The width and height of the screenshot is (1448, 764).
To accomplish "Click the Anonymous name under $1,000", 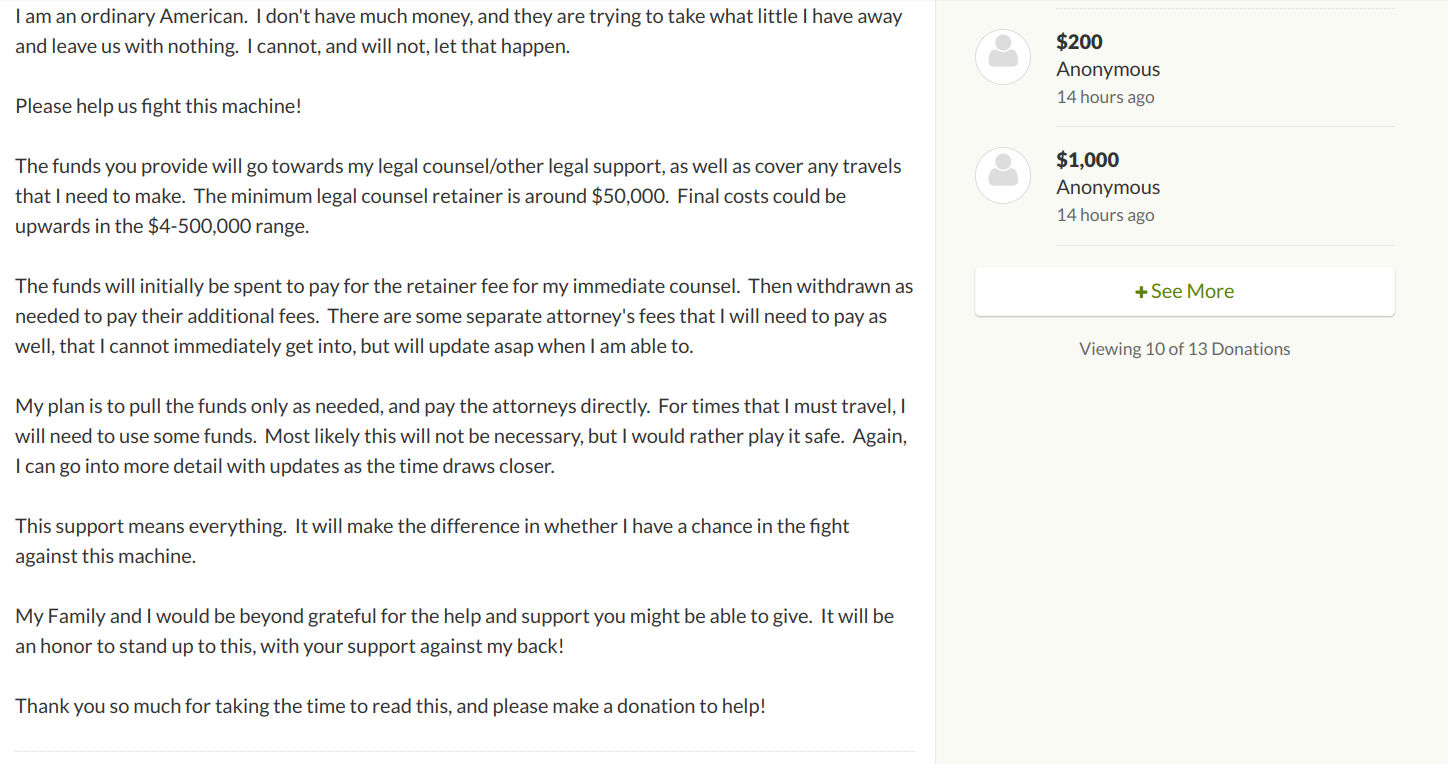I will coord(1108,187).
